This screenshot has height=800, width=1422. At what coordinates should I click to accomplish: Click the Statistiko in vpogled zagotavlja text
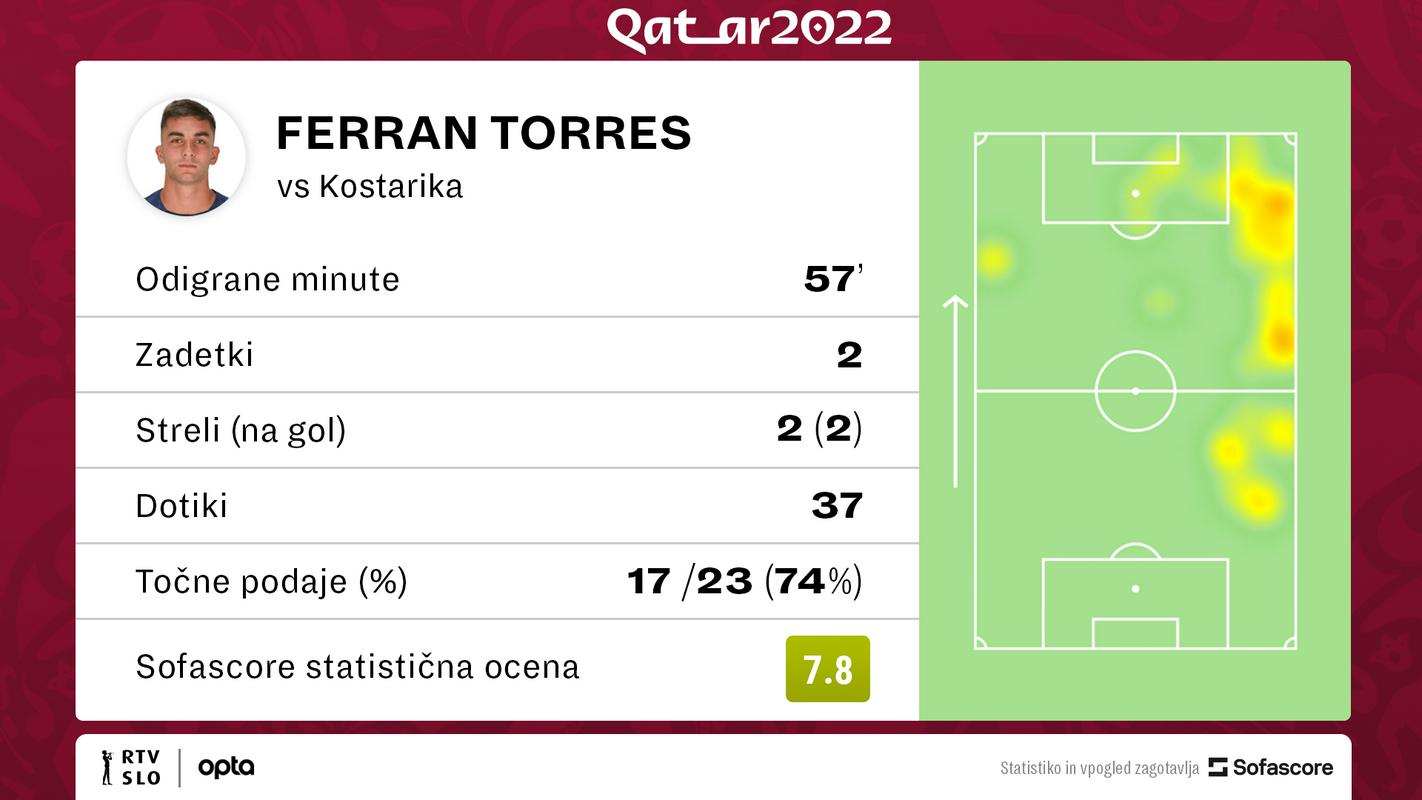(1099, 768)
